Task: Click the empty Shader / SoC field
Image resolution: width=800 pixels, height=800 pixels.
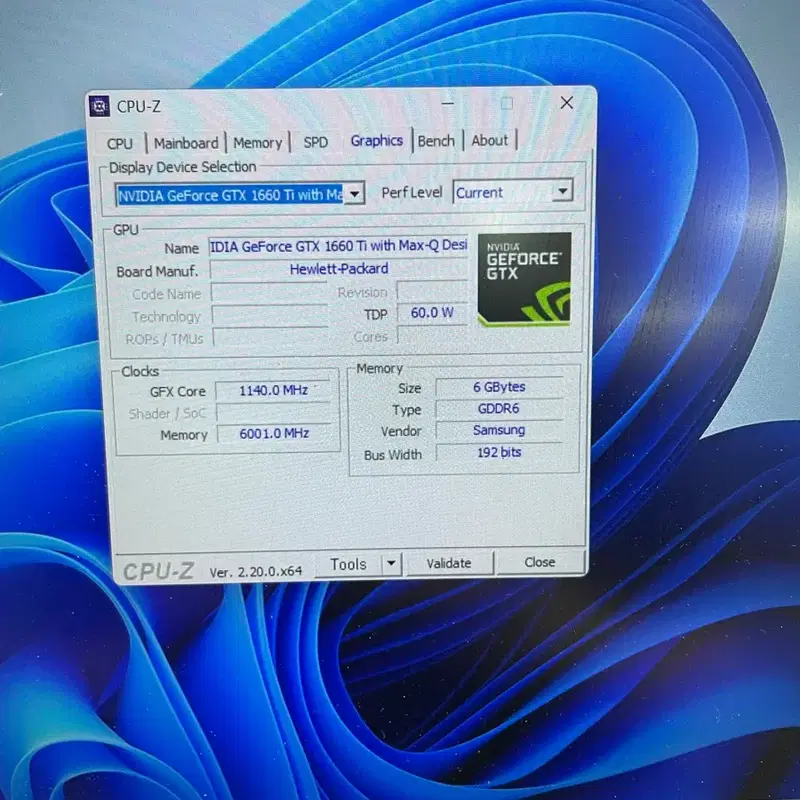Action: (x=273, y=412)
